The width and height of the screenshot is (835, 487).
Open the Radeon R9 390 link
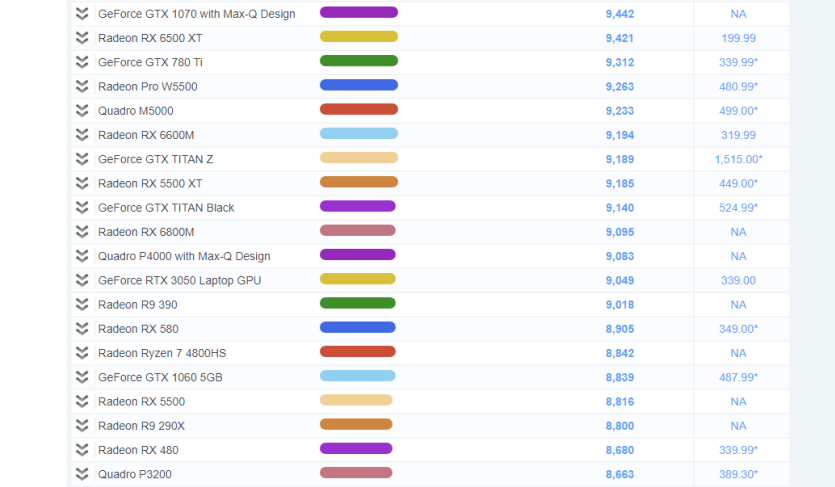pos(138,304)
